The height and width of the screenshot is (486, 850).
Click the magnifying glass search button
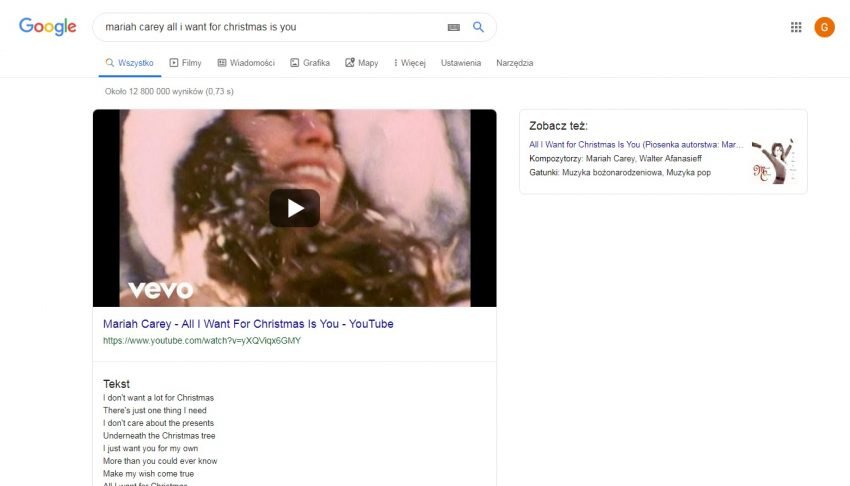click(x=478, y=27)
